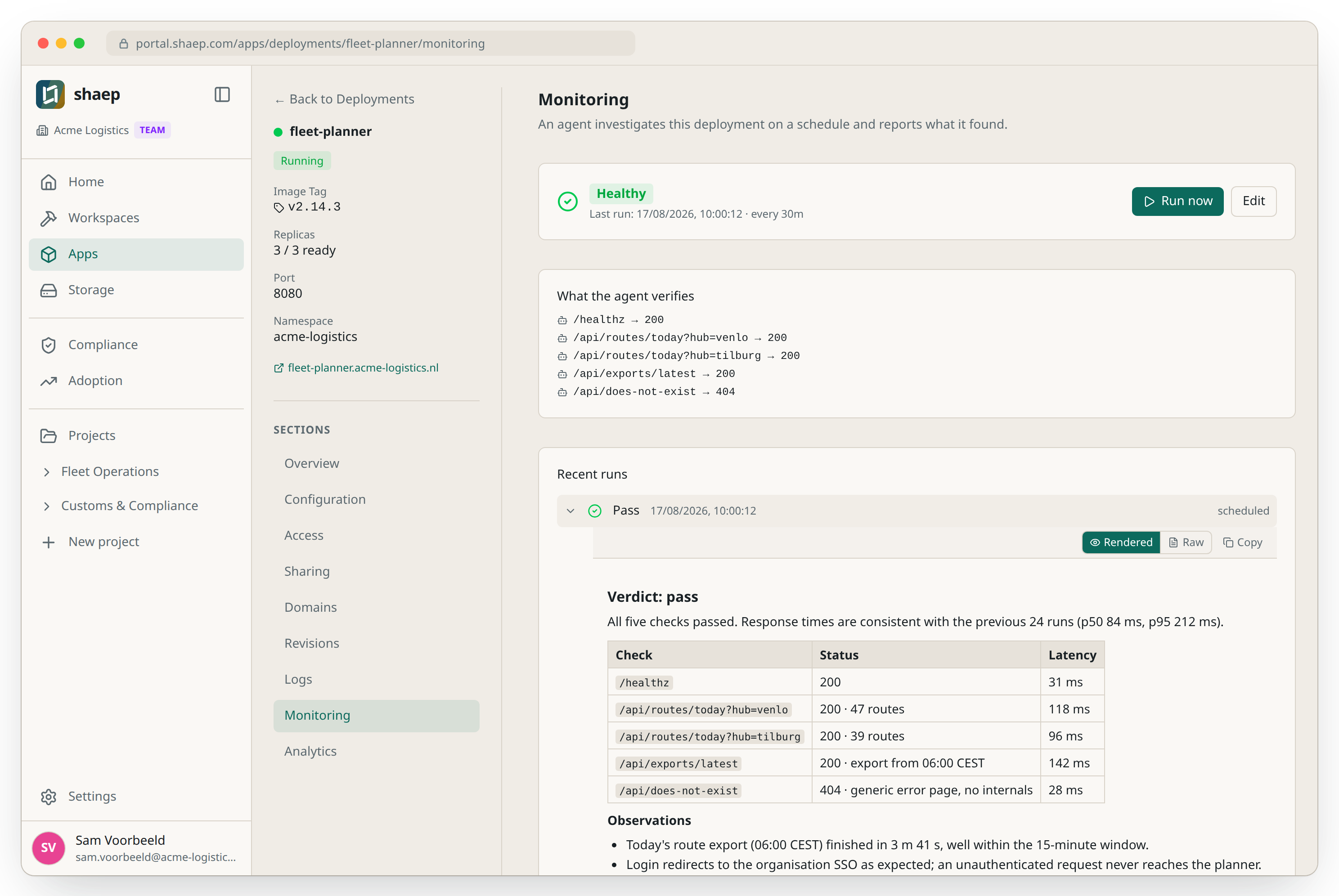Click the Edit monitoring button
Viewport: 1339px width, 896px height.
1253,201
